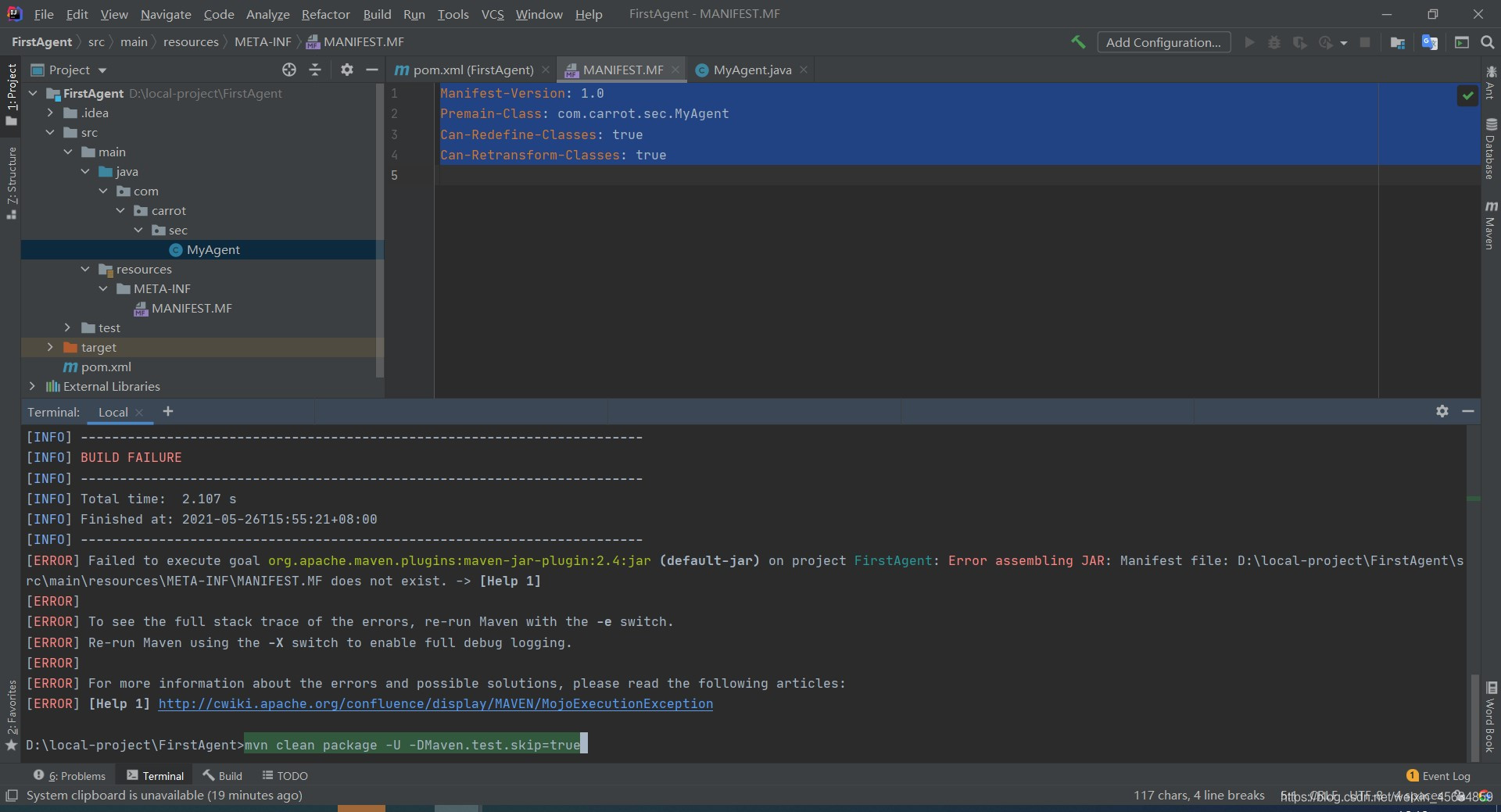This screenshot has width=1501, height=812.
Task: Open the Problems tool window tab
Action: pyautogui.click(x=70, y=775)
